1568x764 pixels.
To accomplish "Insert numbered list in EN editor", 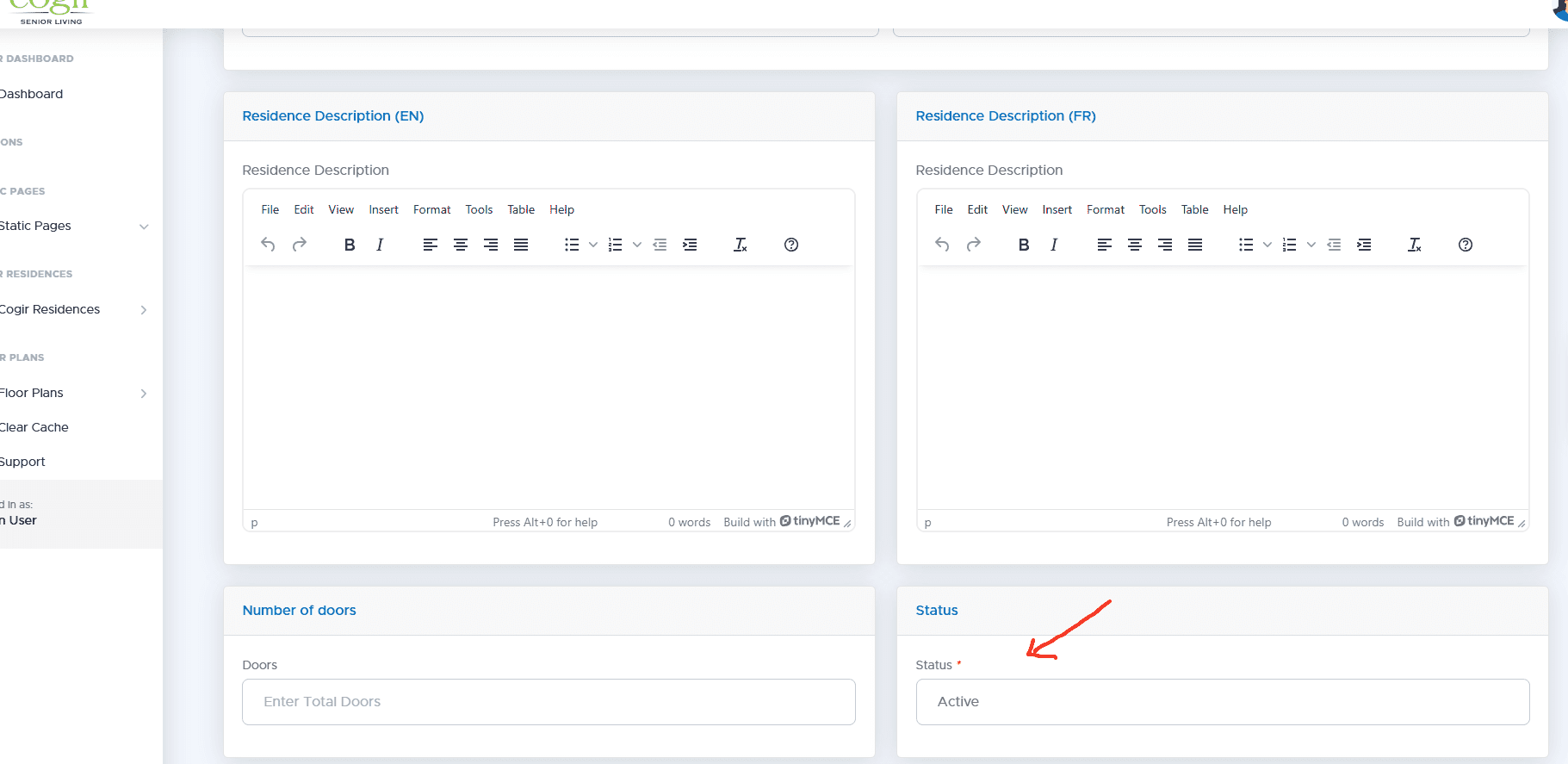I will 616,245.
